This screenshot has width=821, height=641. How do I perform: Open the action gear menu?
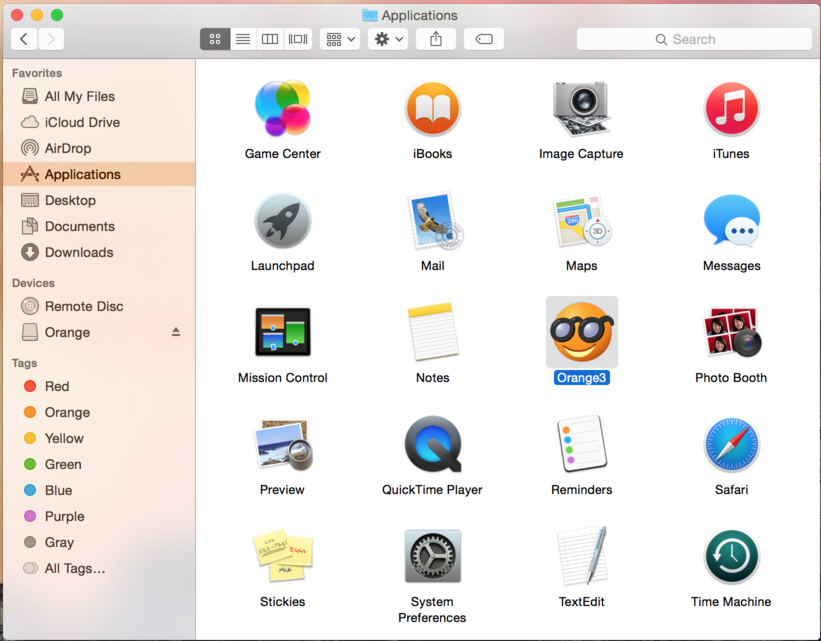(x=386, y=39)
